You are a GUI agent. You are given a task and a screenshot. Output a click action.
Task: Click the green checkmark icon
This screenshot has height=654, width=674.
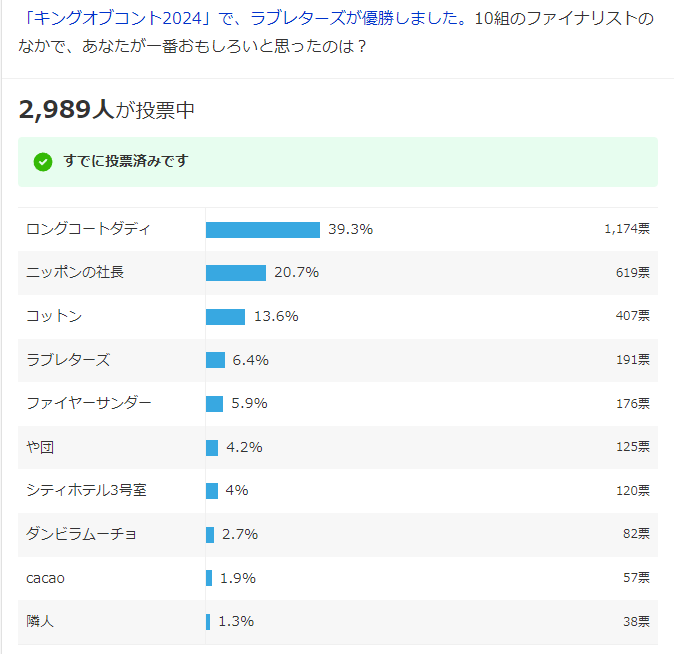[43, 162]
